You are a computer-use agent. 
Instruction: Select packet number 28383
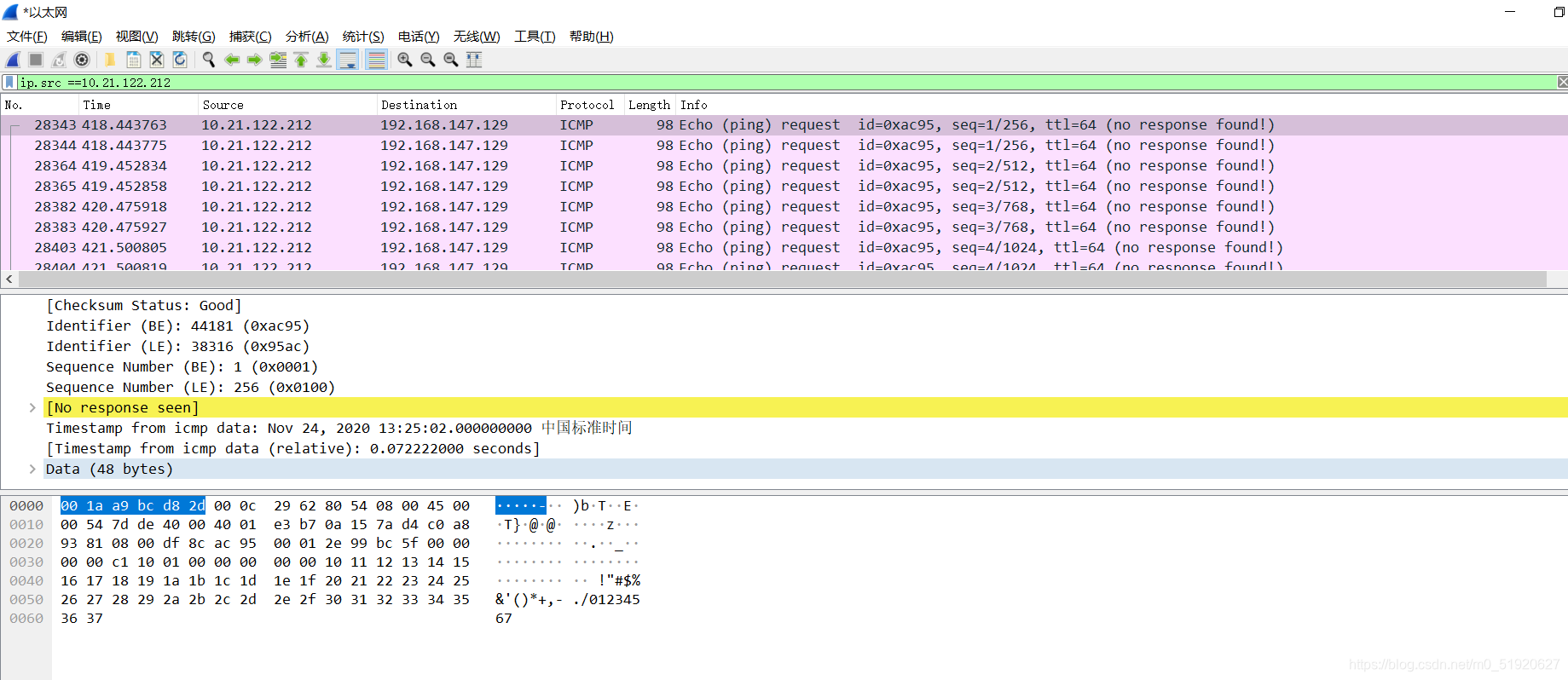(x=784, y=228)
